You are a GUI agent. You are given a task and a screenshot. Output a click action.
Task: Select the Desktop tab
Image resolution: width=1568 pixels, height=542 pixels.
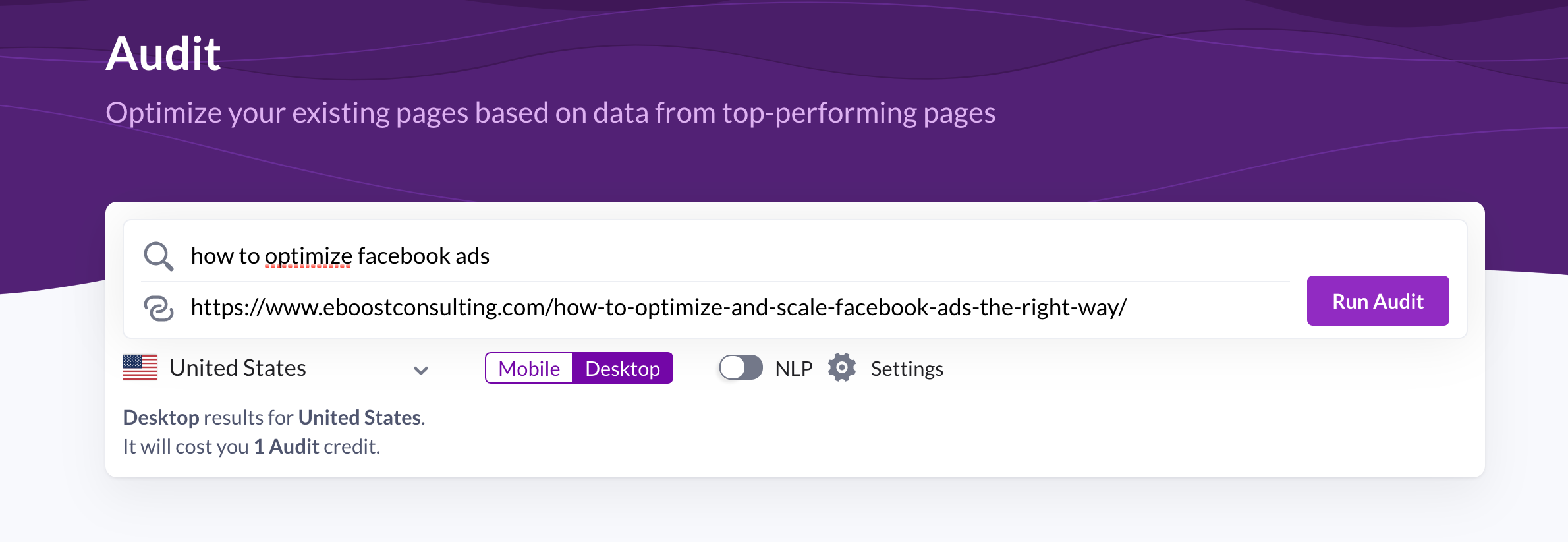[x=622, y=368]
